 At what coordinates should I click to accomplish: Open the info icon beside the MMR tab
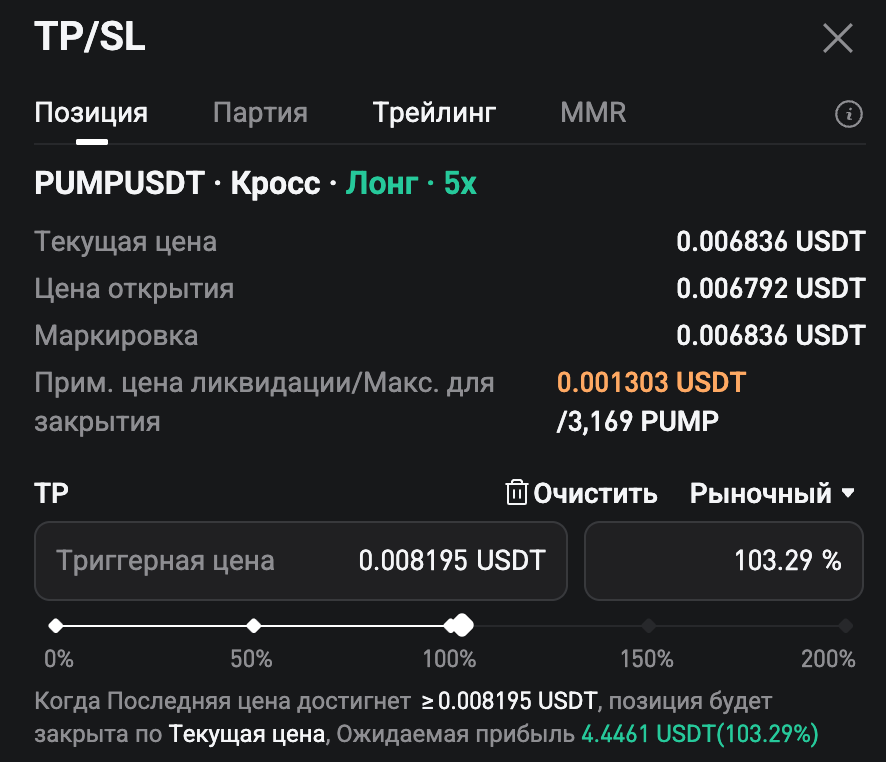[848, 114]
